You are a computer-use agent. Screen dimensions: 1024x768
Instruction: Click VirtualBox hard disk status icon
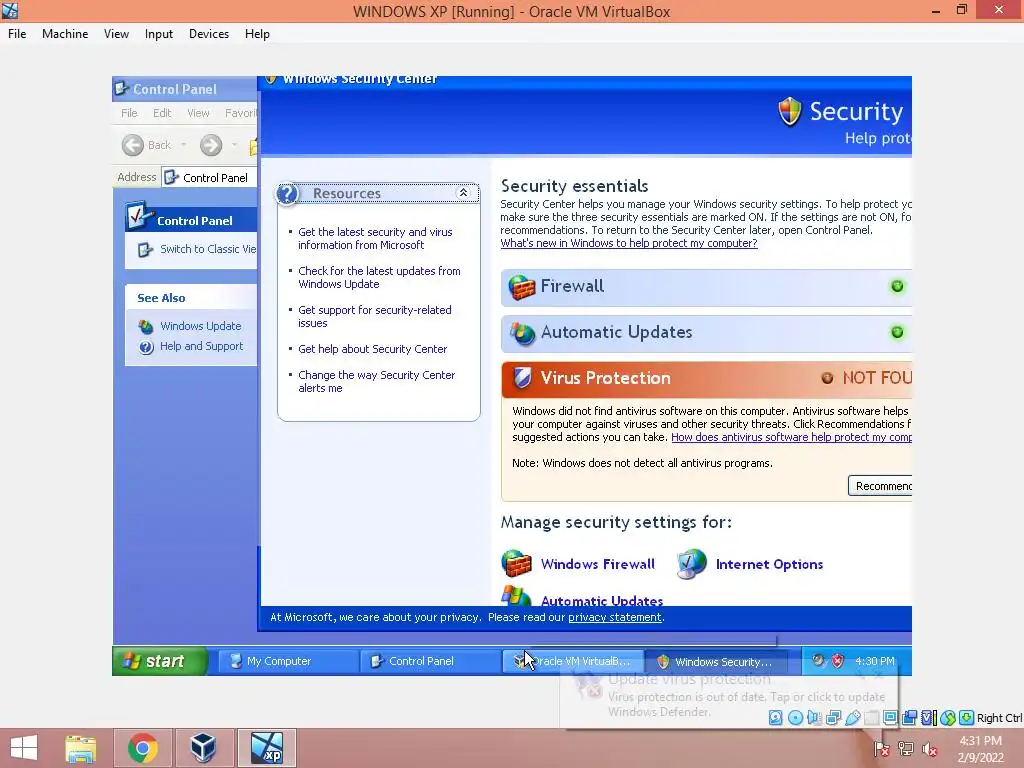coord(775,718)
